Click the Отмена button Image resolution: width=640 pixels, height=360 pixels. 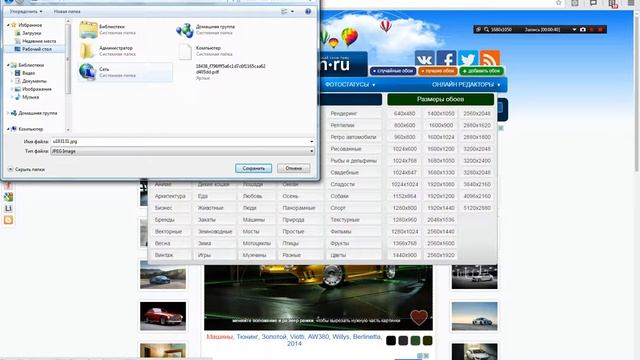pyautogui.click(x=293, y=168)
